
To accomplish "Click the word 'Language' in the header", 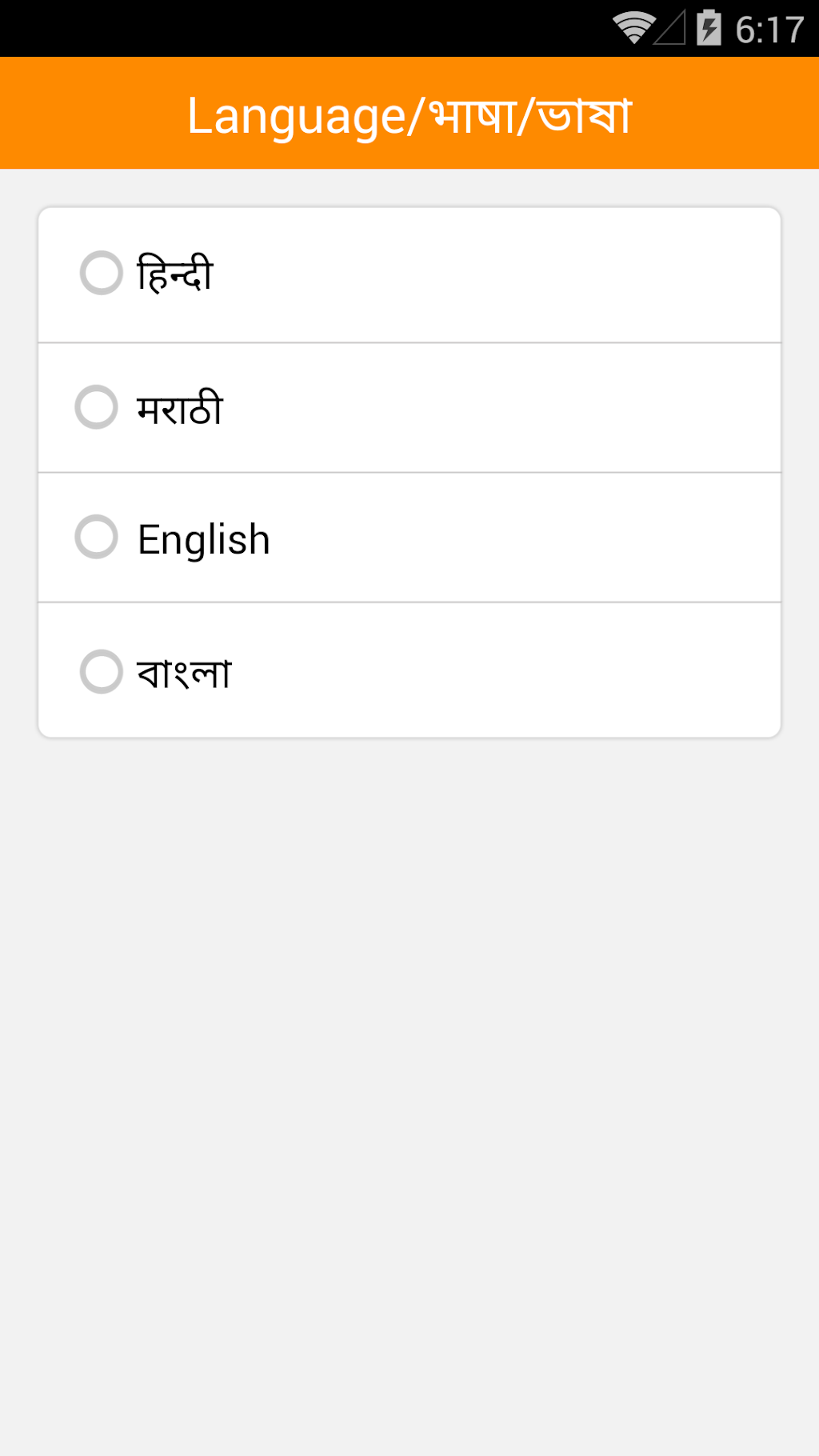I will [x=297, y=117].
